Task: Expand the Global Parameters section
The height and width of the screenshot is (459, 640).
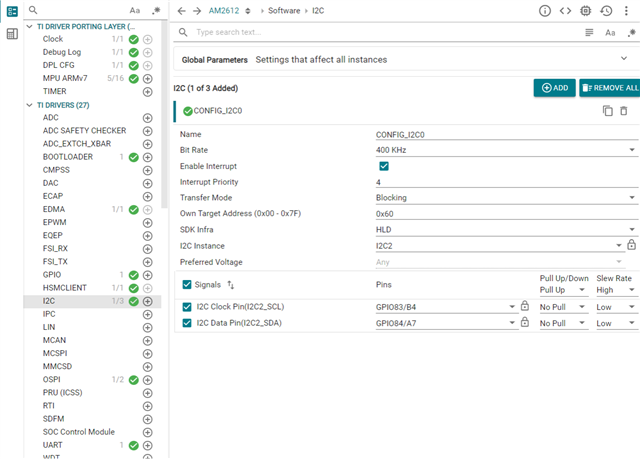Action: tap(624, 58)
